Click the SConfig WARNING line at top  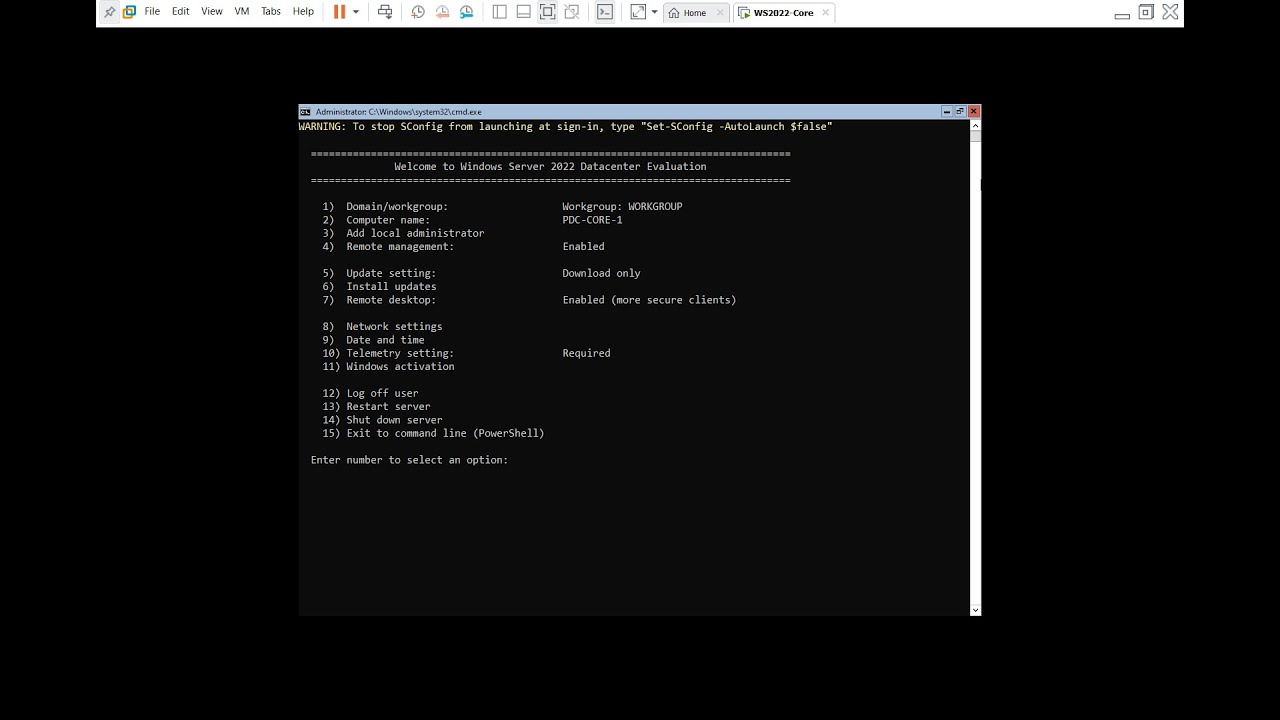(x=565, y=127)
